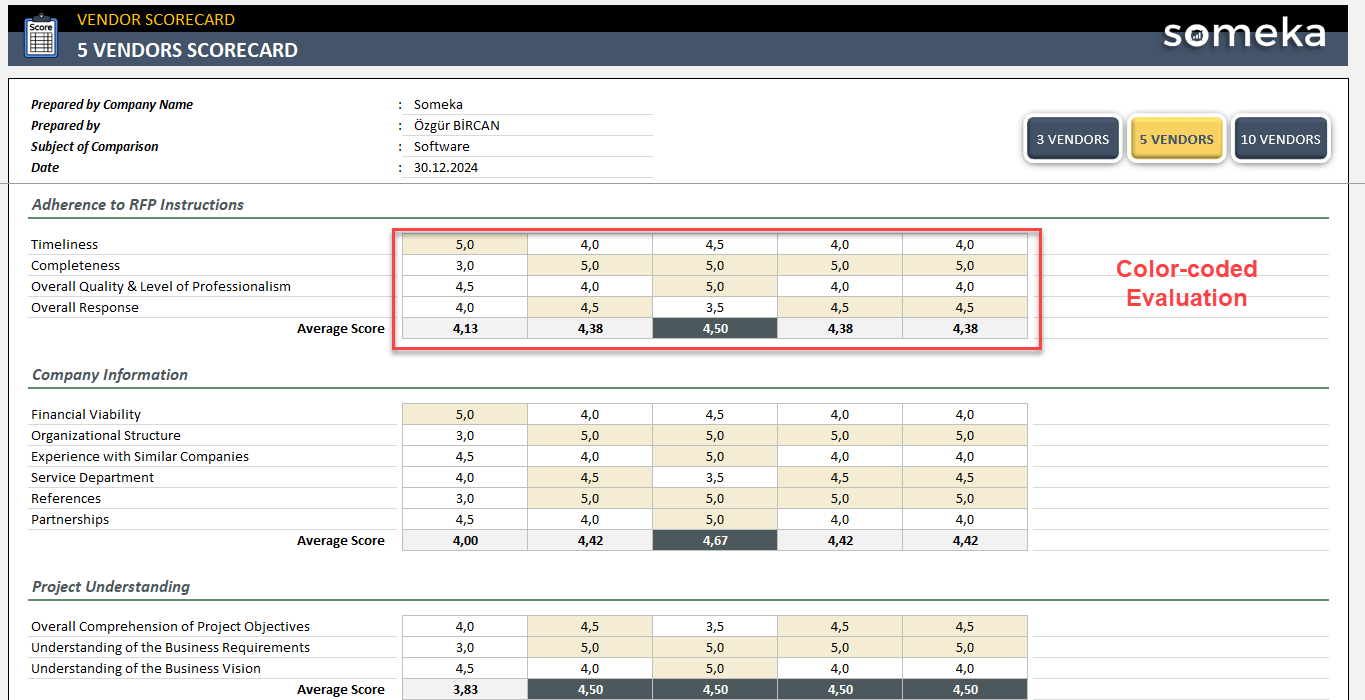Switch to the 3 VENDORS scorecard
The width and height of the screenshot is (1365, 700).
1072,138
